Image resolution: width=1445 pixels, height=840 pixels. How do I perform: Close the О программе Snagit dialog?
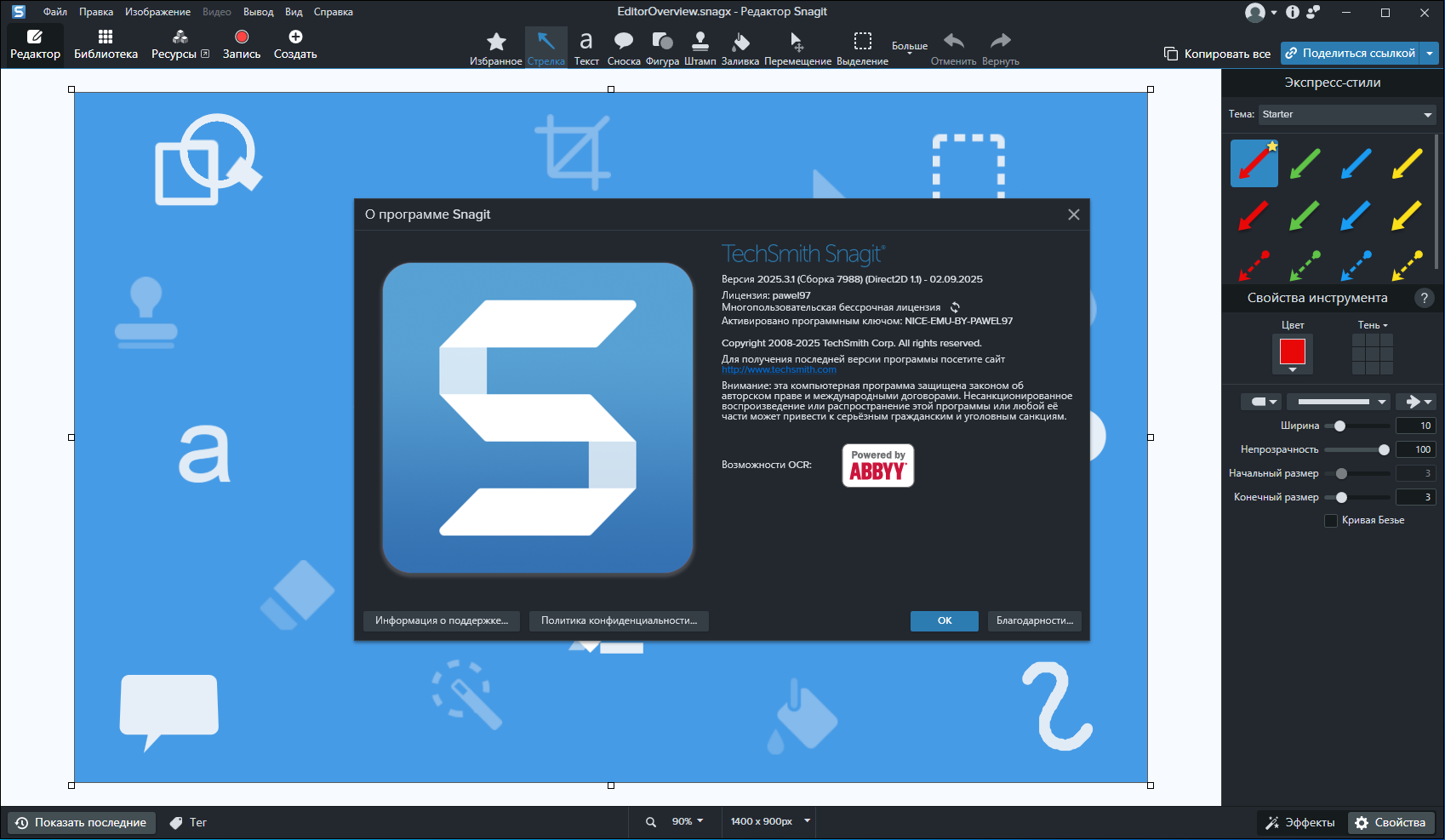pyautogui.click(x=1074, y=214)
